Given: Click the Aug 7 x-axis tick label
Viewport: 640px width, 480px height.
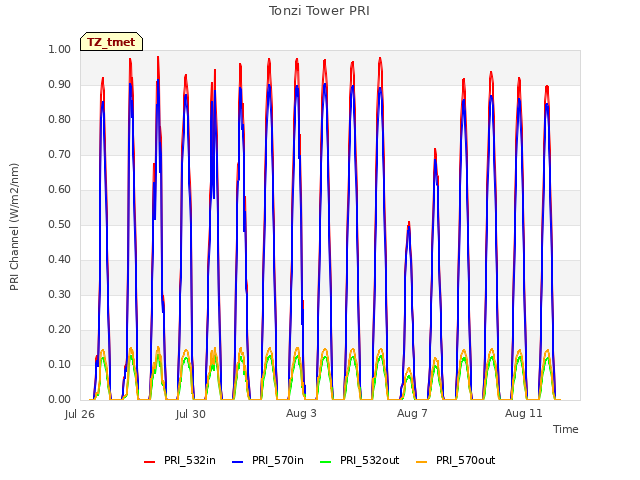Looking at the screenshot, I should [x=412, y=413].
